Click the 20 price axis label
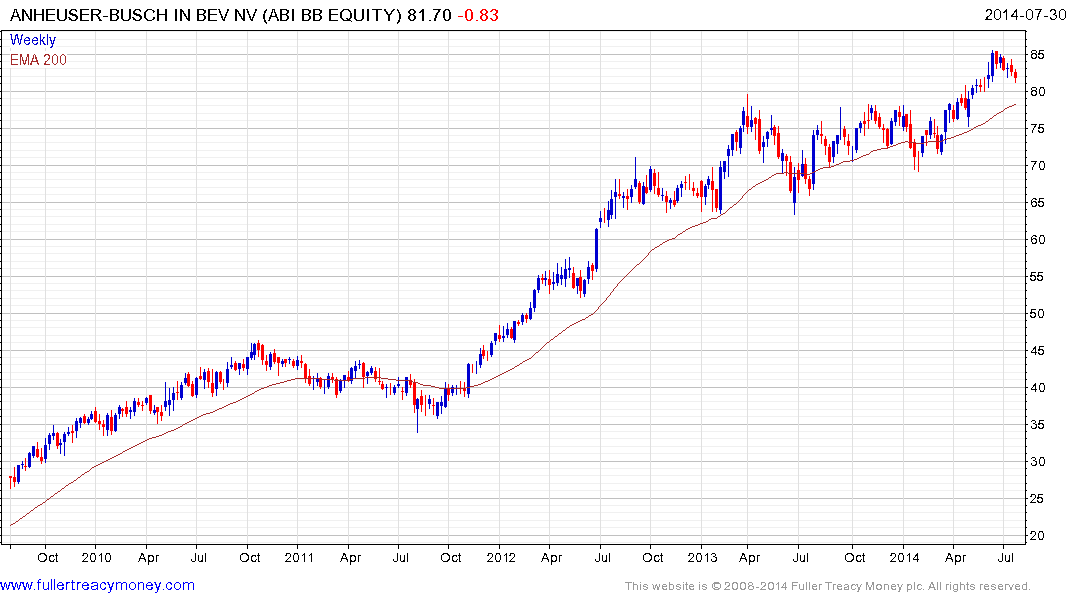Screen dimensions: 1075x600 tap(1037, 536)
